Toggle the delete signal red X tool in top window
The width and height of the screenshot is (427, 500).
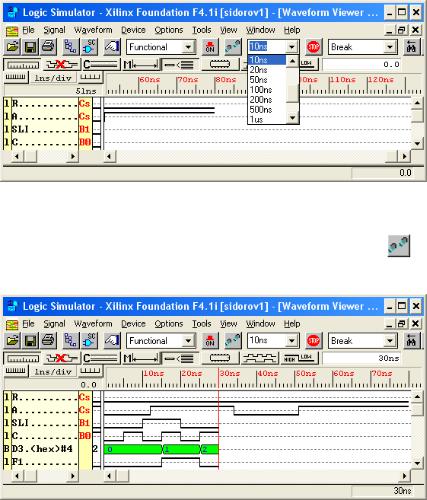[61, 64]
